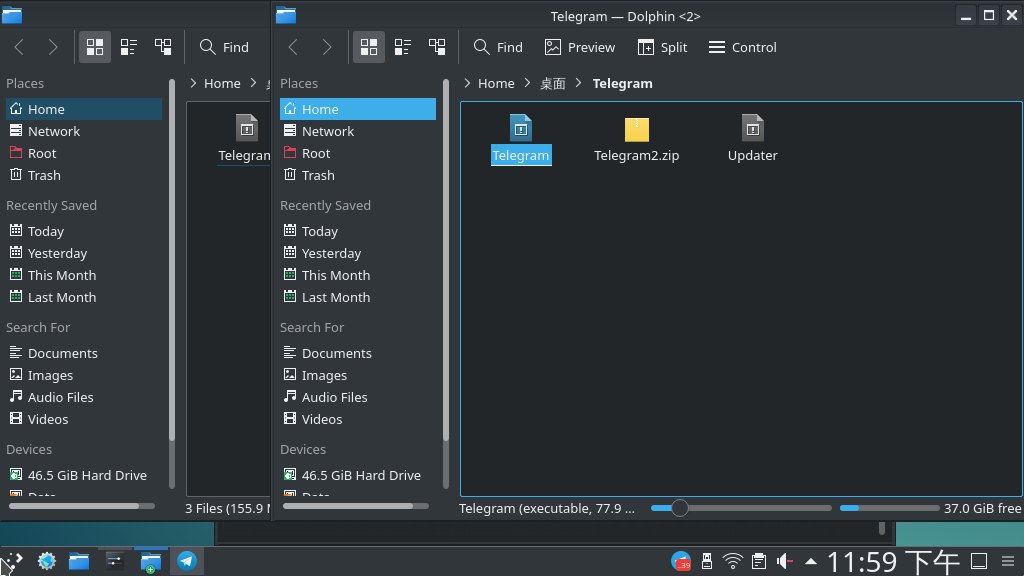Click left window Places horizontal scrollbar
Viewport: 1024px width, 576px height.
(x=74, y=506)
